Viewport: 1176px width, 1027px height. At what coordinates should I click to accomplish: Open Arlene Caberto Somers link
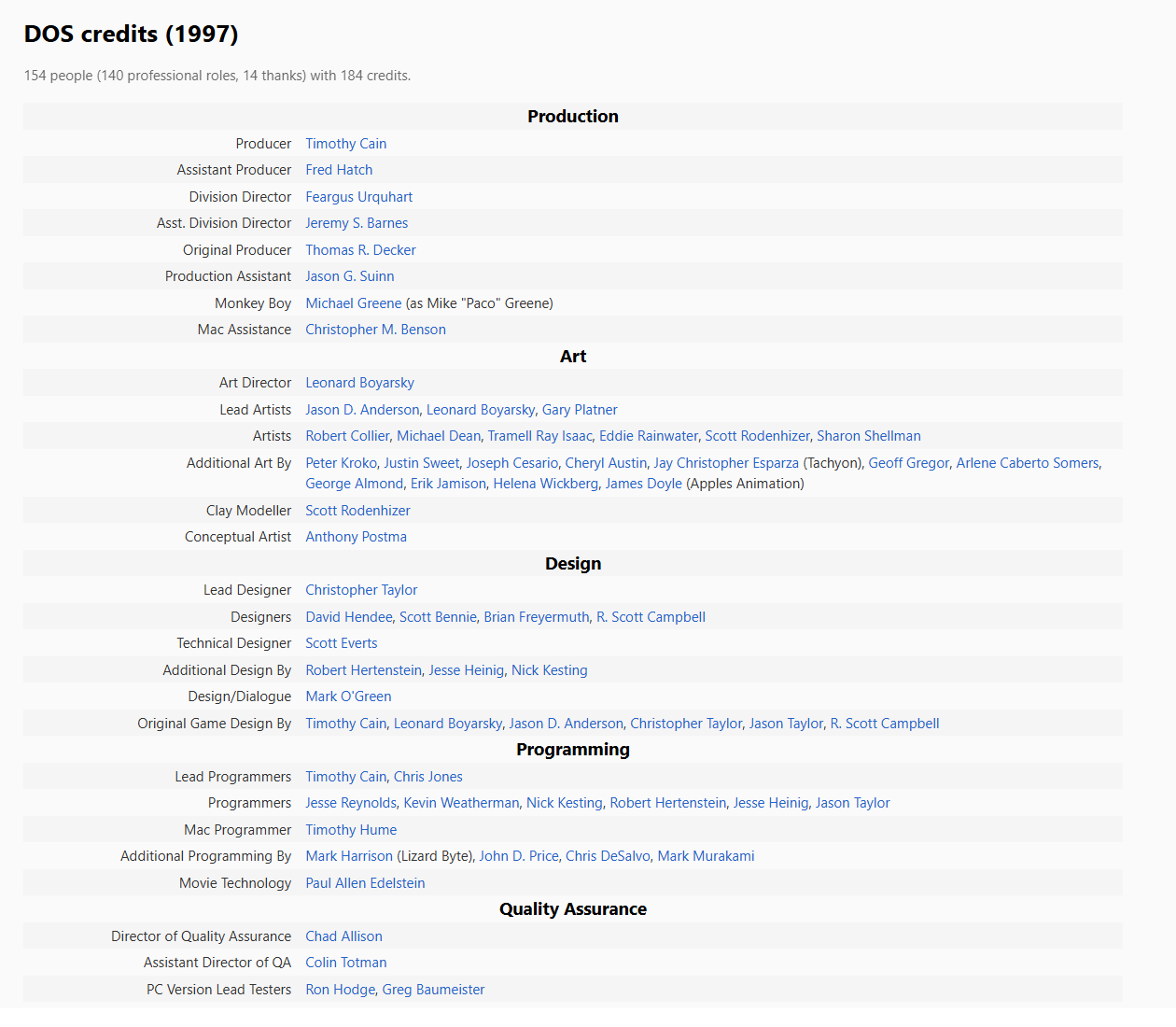coord(1028,463)
